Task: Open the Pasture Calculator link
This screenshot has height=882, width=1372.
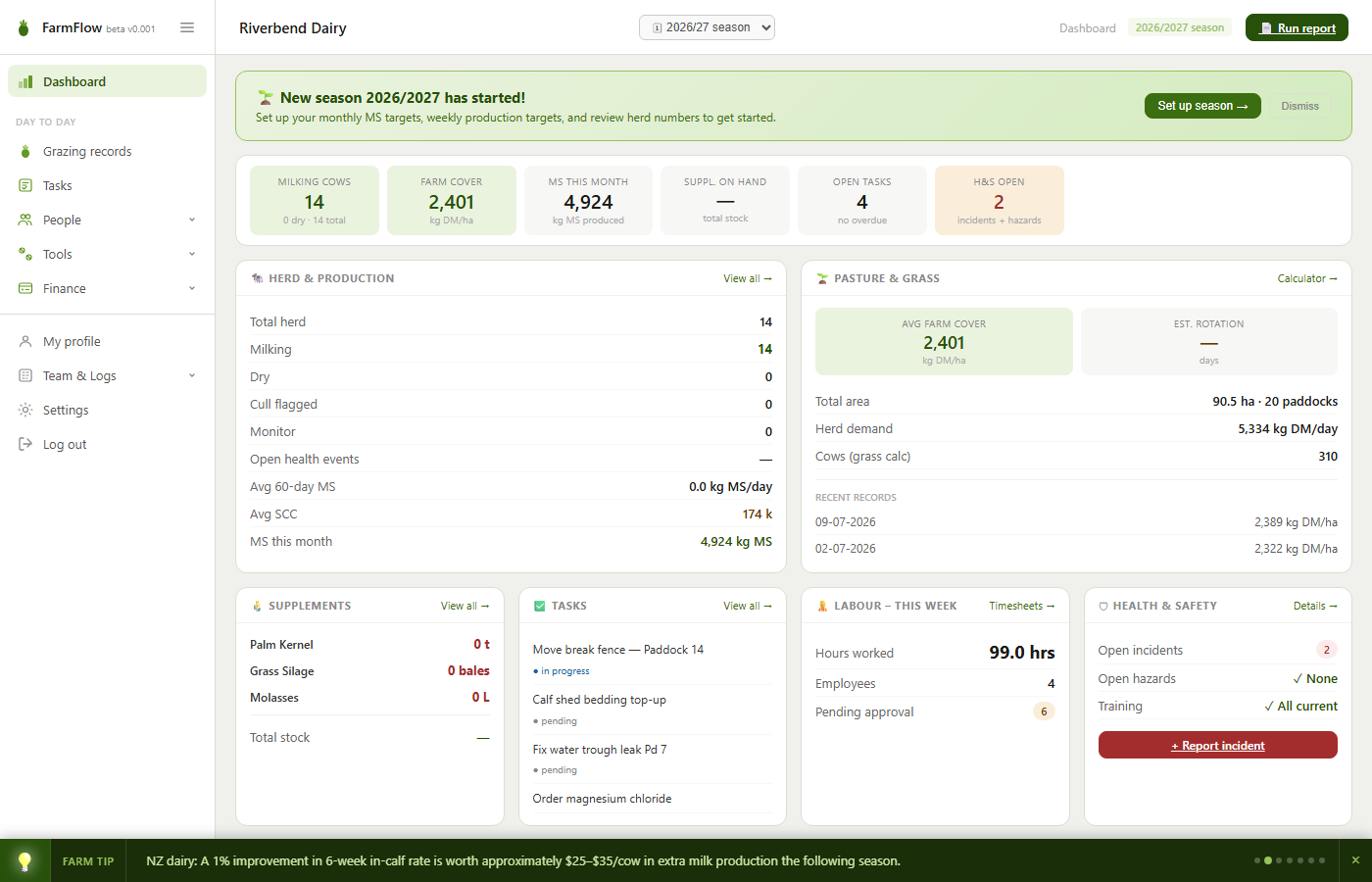Action: point(1307,278)
